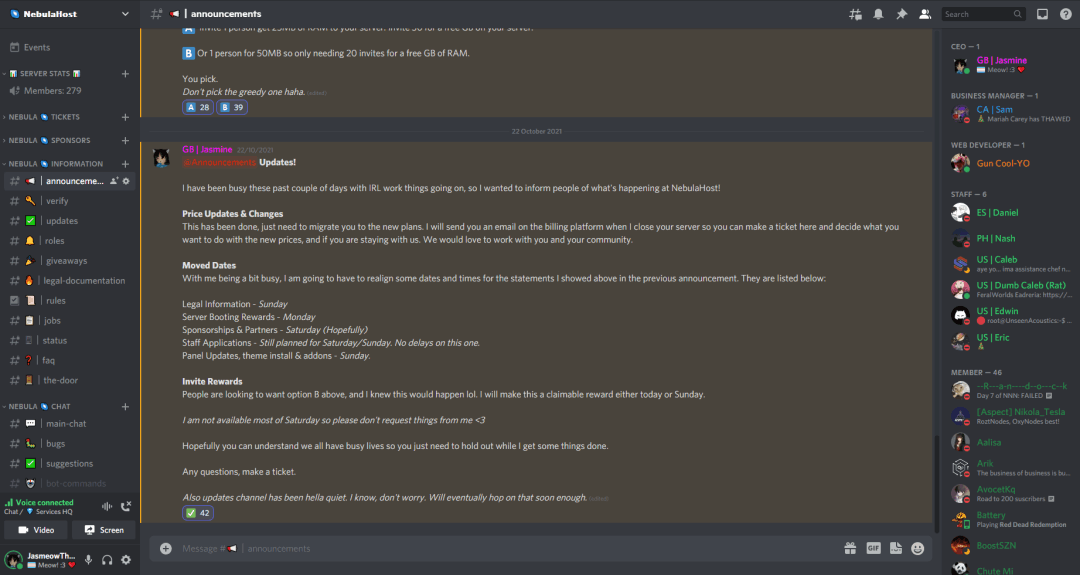Open user settings gear icon
The image size is (1080, 575).
point(126,560)
